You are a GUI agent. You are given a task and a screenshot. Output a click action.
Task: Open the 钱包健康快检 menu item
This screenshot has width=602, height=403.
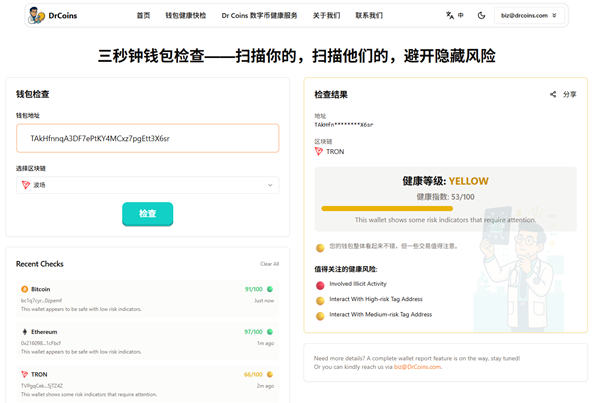(186, 15)
